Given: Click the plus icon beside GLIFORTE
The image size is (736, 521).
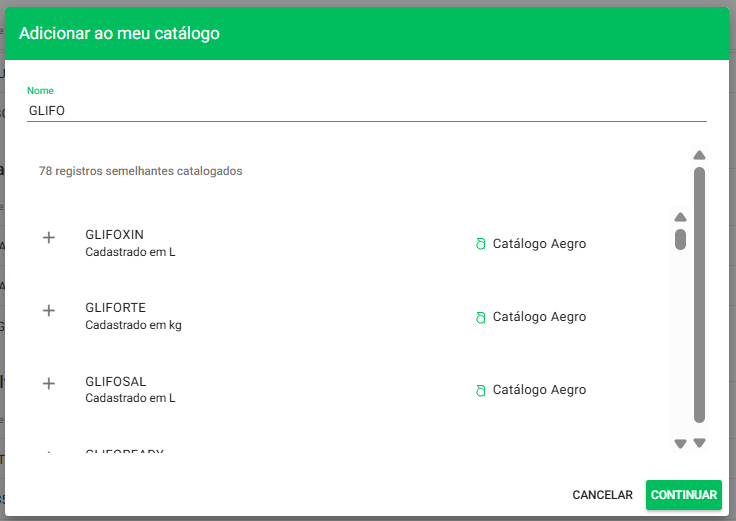Looking at the screenshot, I should point(48,311).
